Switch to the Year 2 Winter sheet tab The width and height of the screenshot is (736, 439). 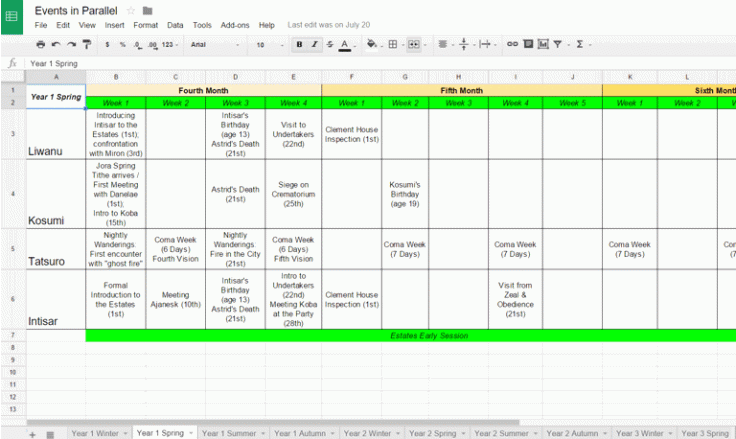pos(367,433)
